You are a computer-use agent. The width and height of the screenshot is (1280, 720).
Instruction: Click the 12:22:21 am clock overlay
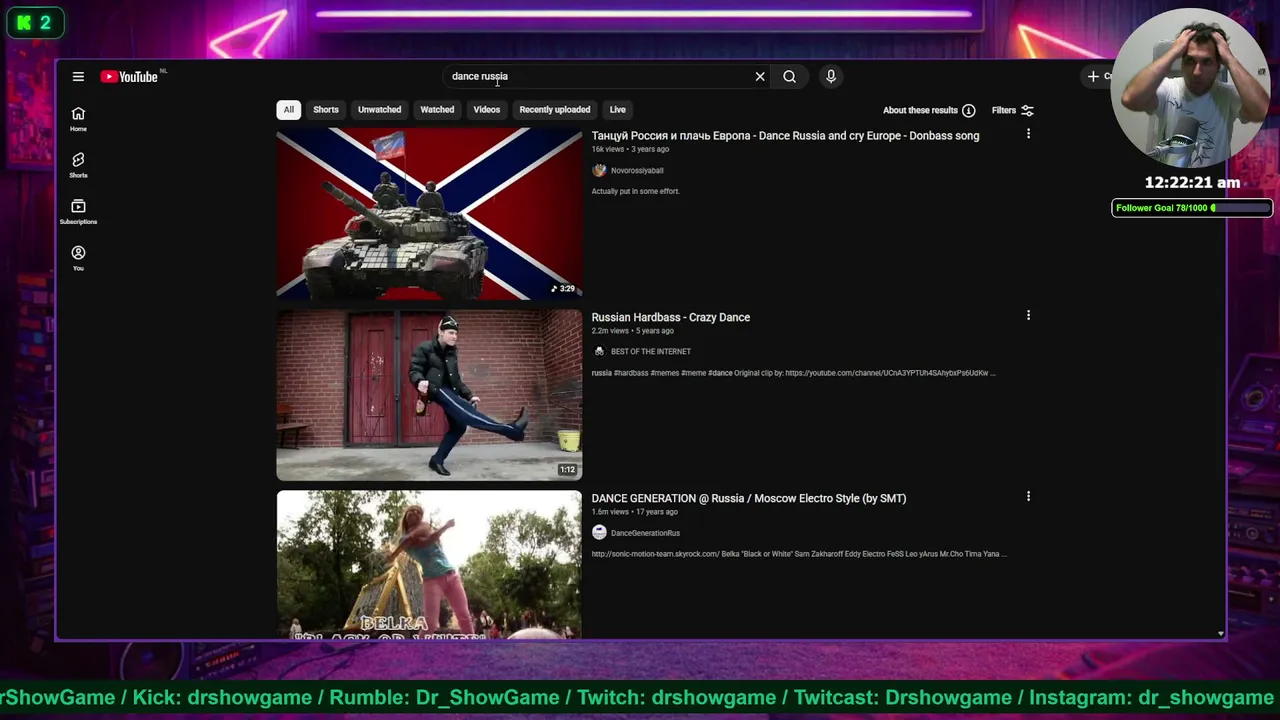[x=1192, y=183]
